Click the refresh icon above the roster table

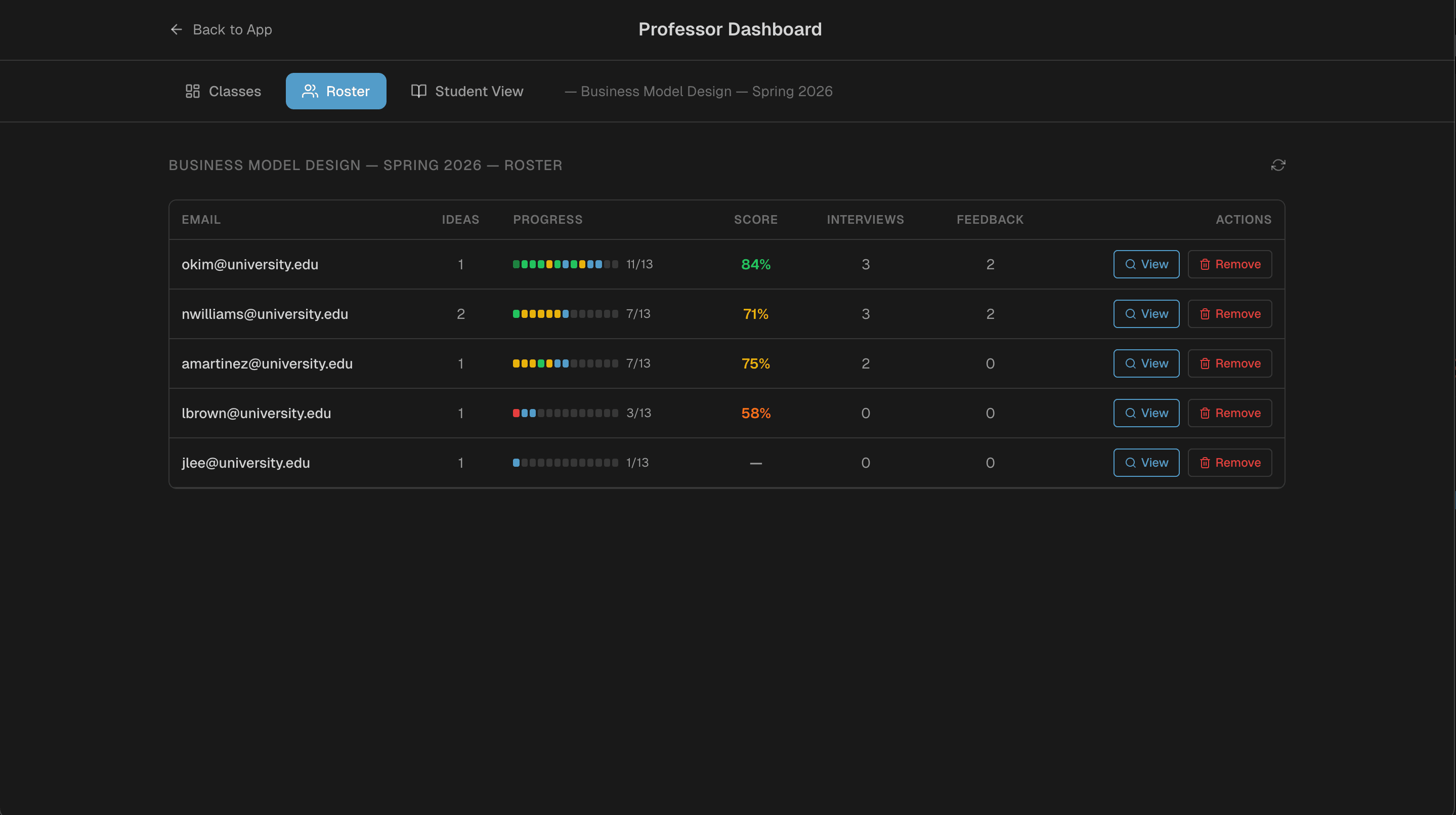(x=1278, y=165)
